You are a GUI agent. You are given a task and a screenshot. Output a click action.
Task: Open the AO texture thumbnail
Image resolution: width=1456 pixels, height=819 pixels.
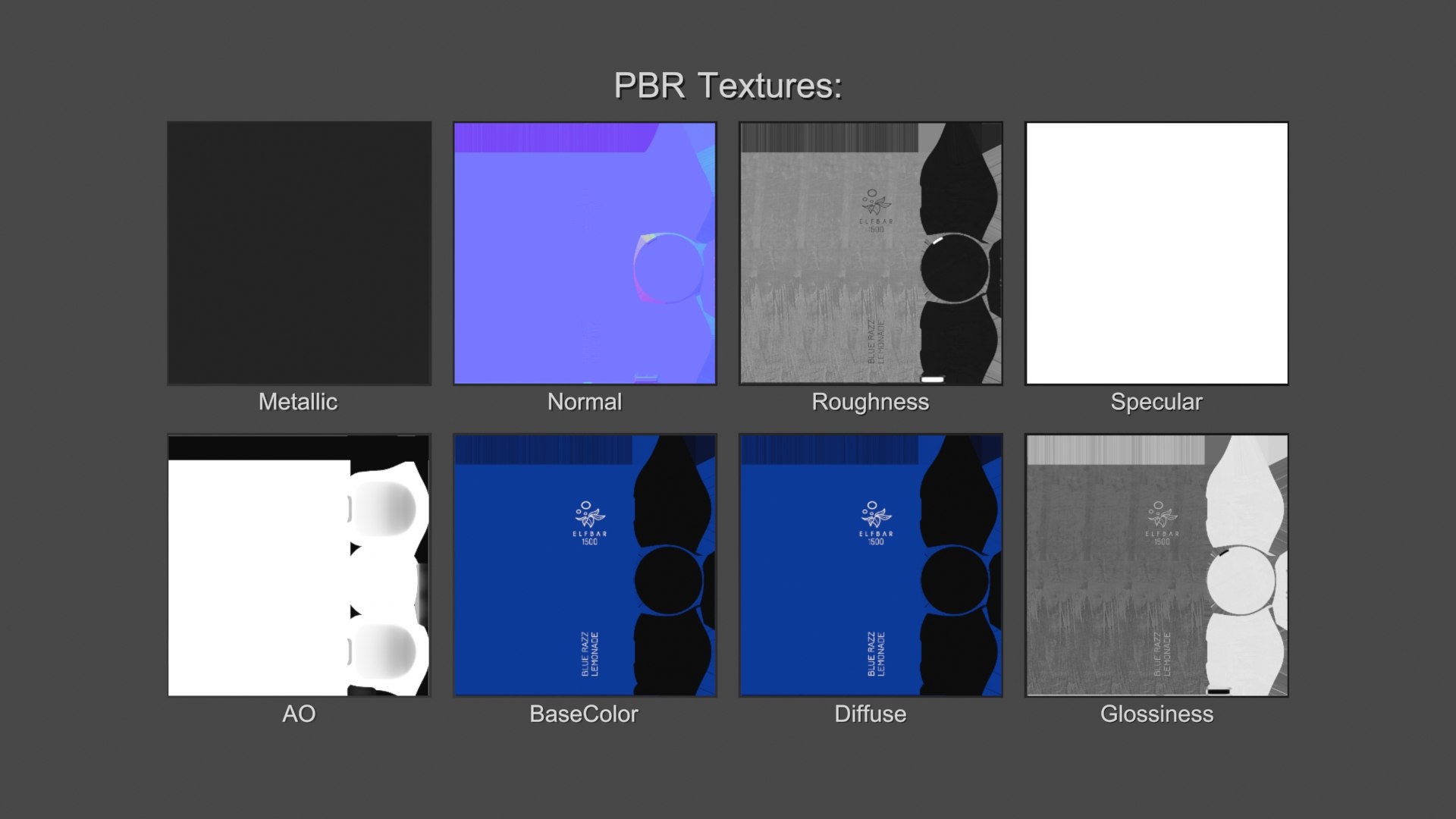299,565
